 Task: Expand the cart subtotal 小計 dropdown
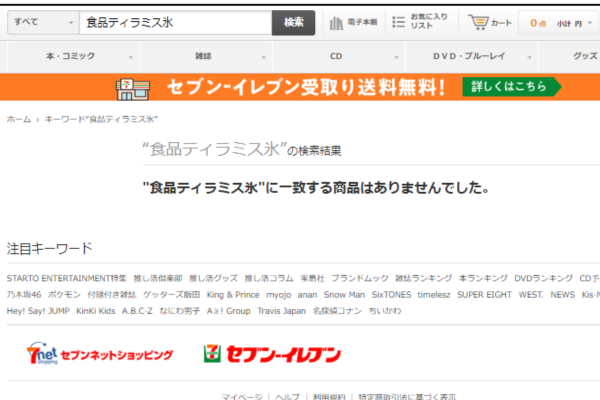[559, 23]
